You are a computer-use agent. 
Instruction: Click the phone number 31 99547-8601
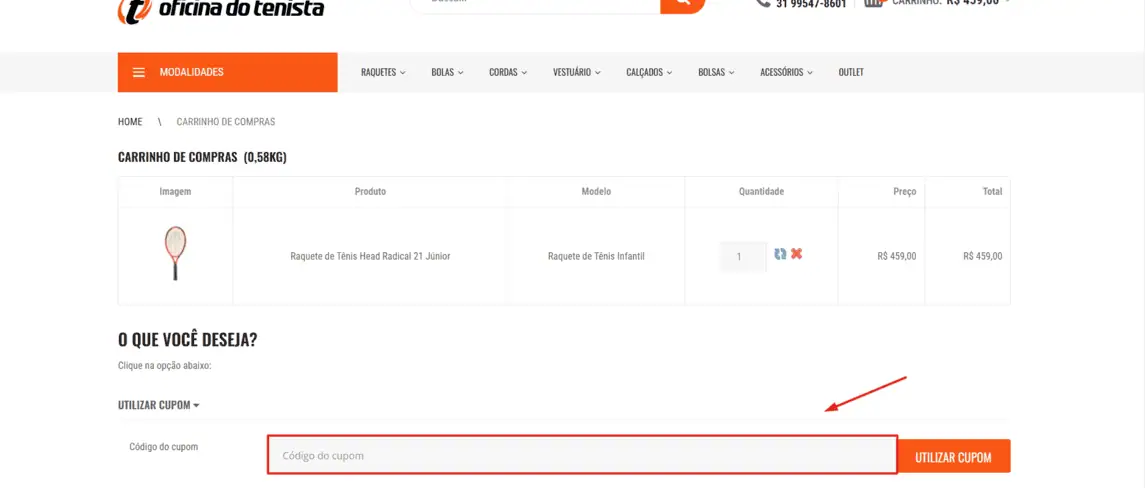pyautogui.click(x=811, y=4)
